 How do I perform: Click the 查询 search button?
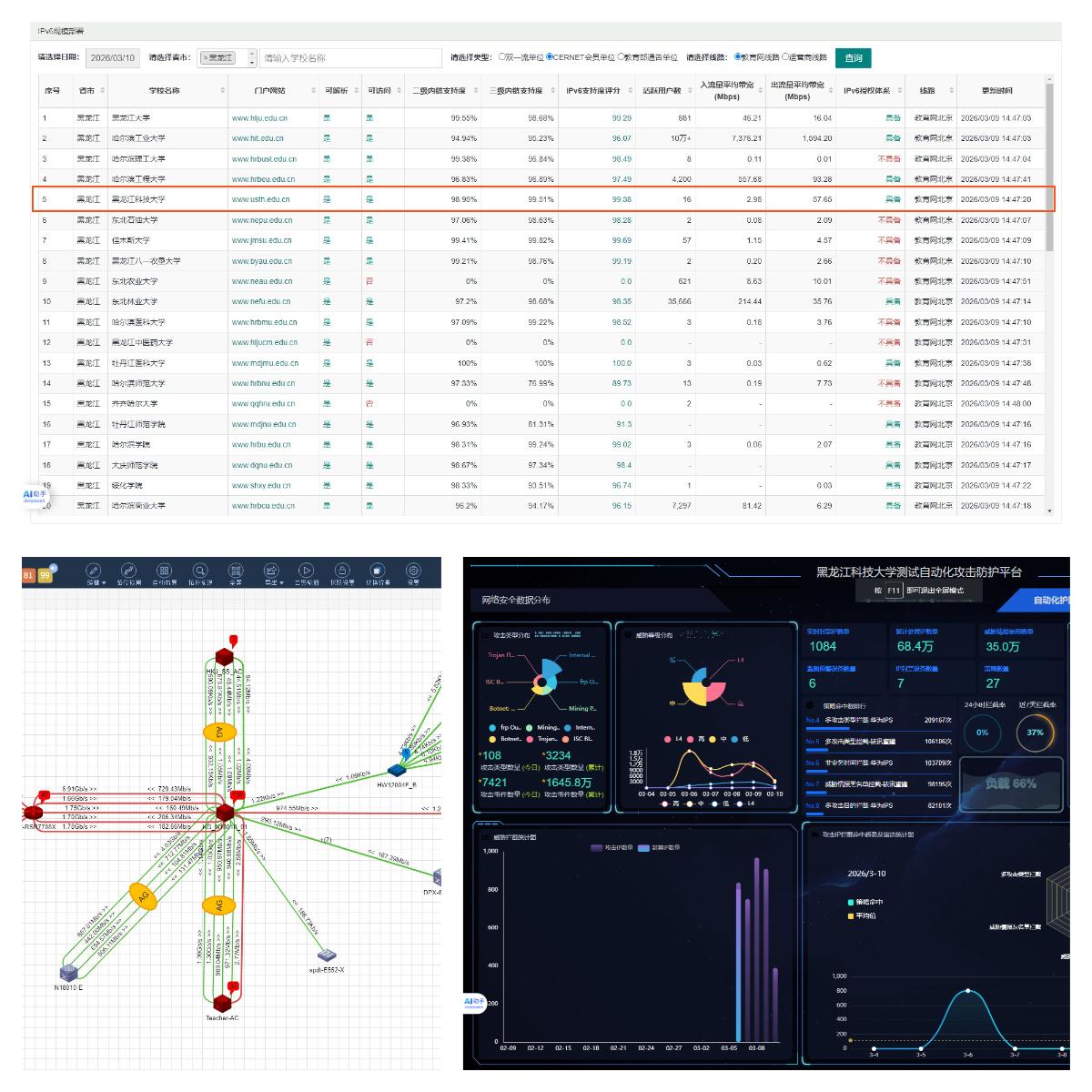[x=853, y=58]
